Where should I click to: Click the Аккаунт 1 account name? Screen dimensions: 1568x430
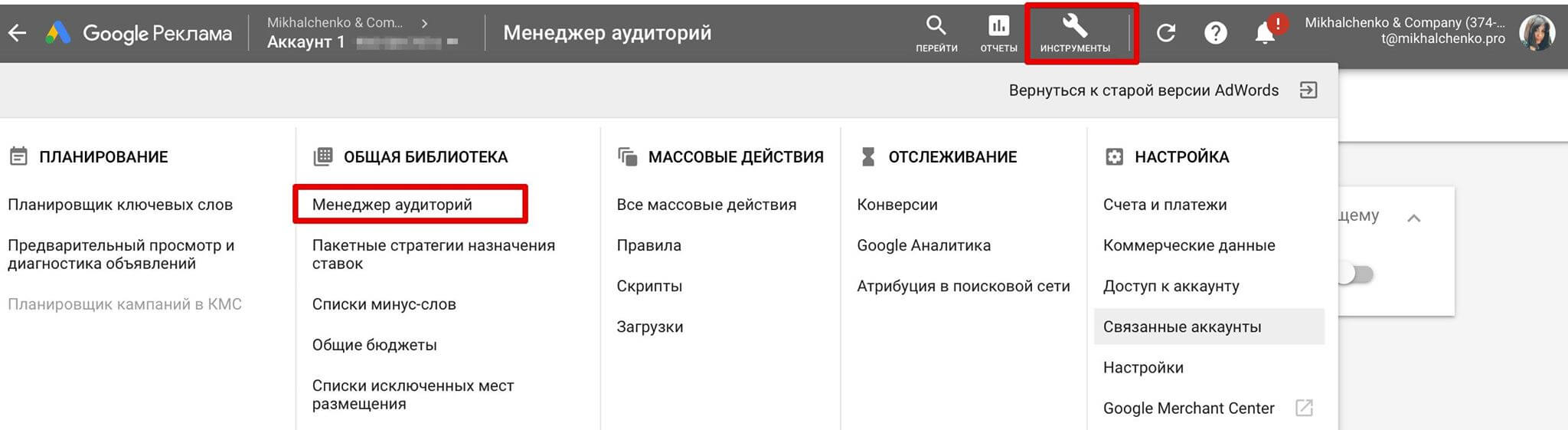pyautogui.click(x=305, y=42)
